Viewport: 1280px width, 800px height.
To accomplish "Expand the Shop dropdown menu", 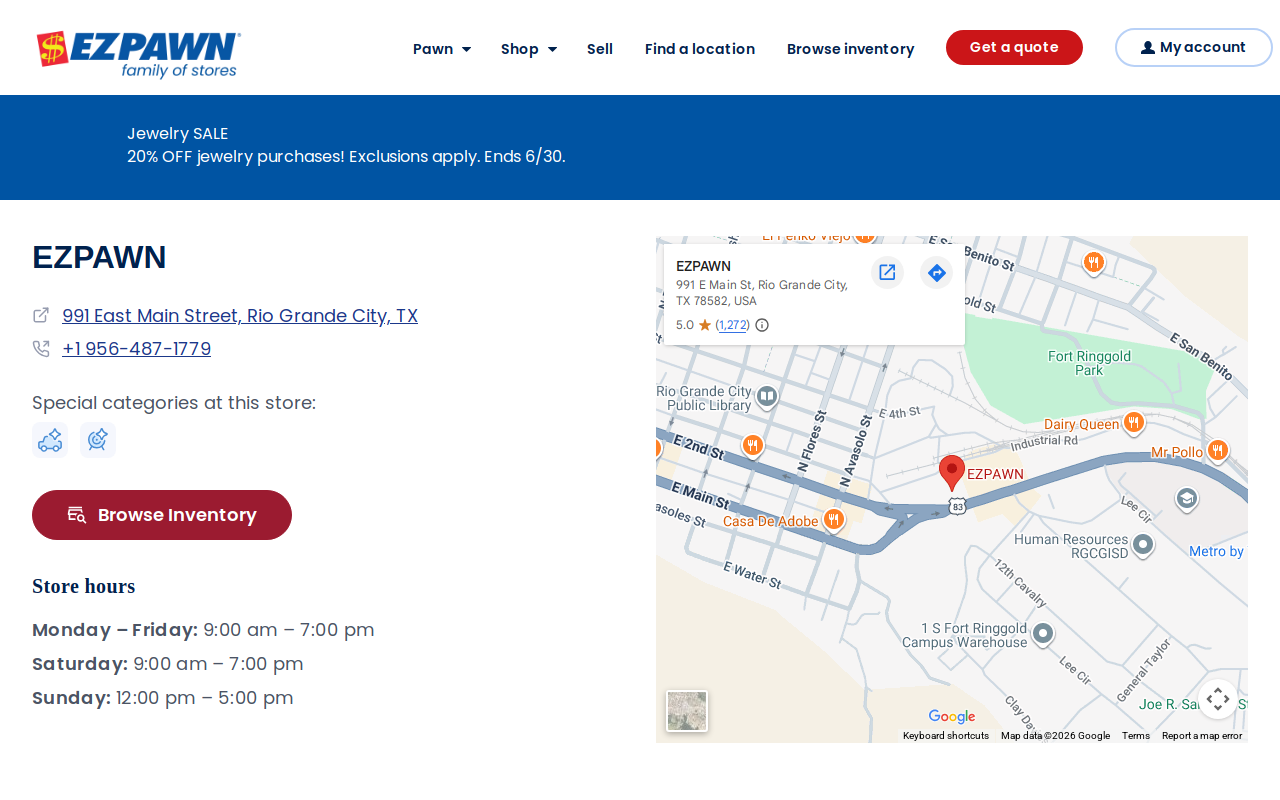I will pos(529,49).
